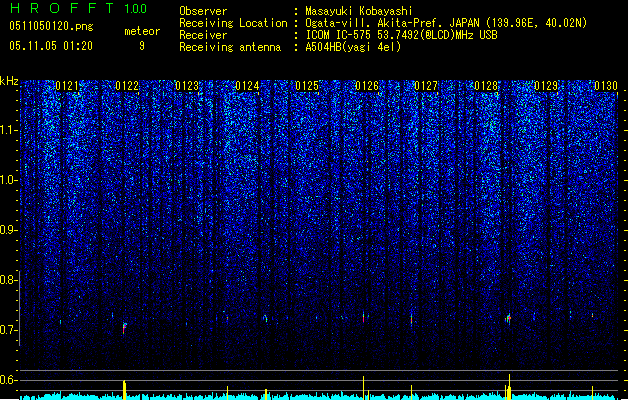The width and height of the screenshot is (629, 400).
Task: Click the meteor label
Action: click(142, 31)
